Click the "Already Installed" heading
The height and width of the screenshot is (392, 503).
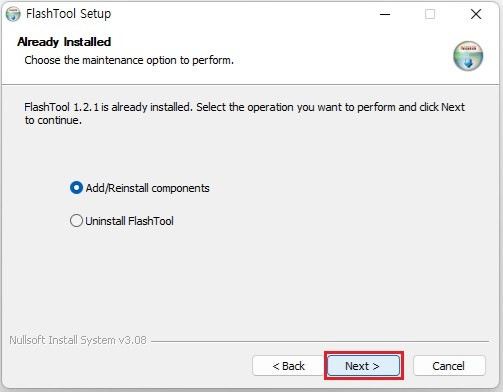click(x=64, y=42)
